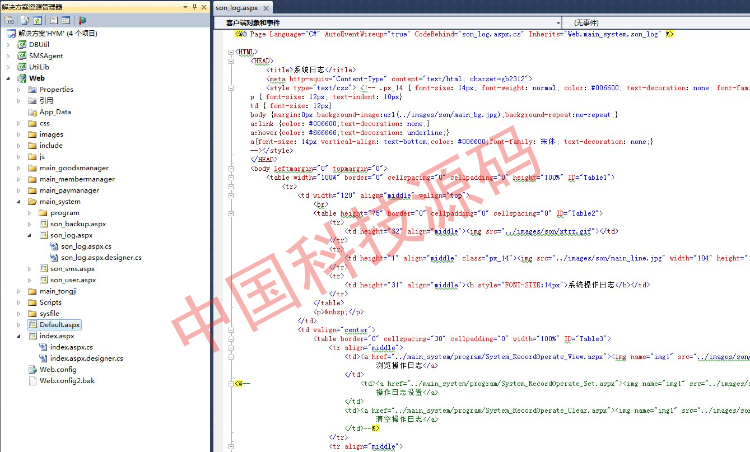Click the DBUtil project icon
This screenshot has height=452, width=750.
22,44
